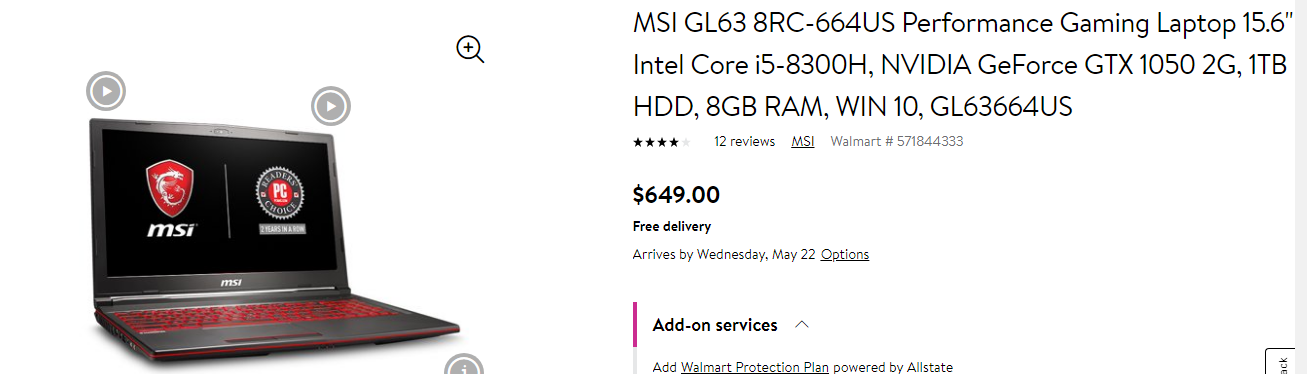Open delivery Options link
Image resolution: width=1307 pixels, height=374 pixels.
point(845,254)
